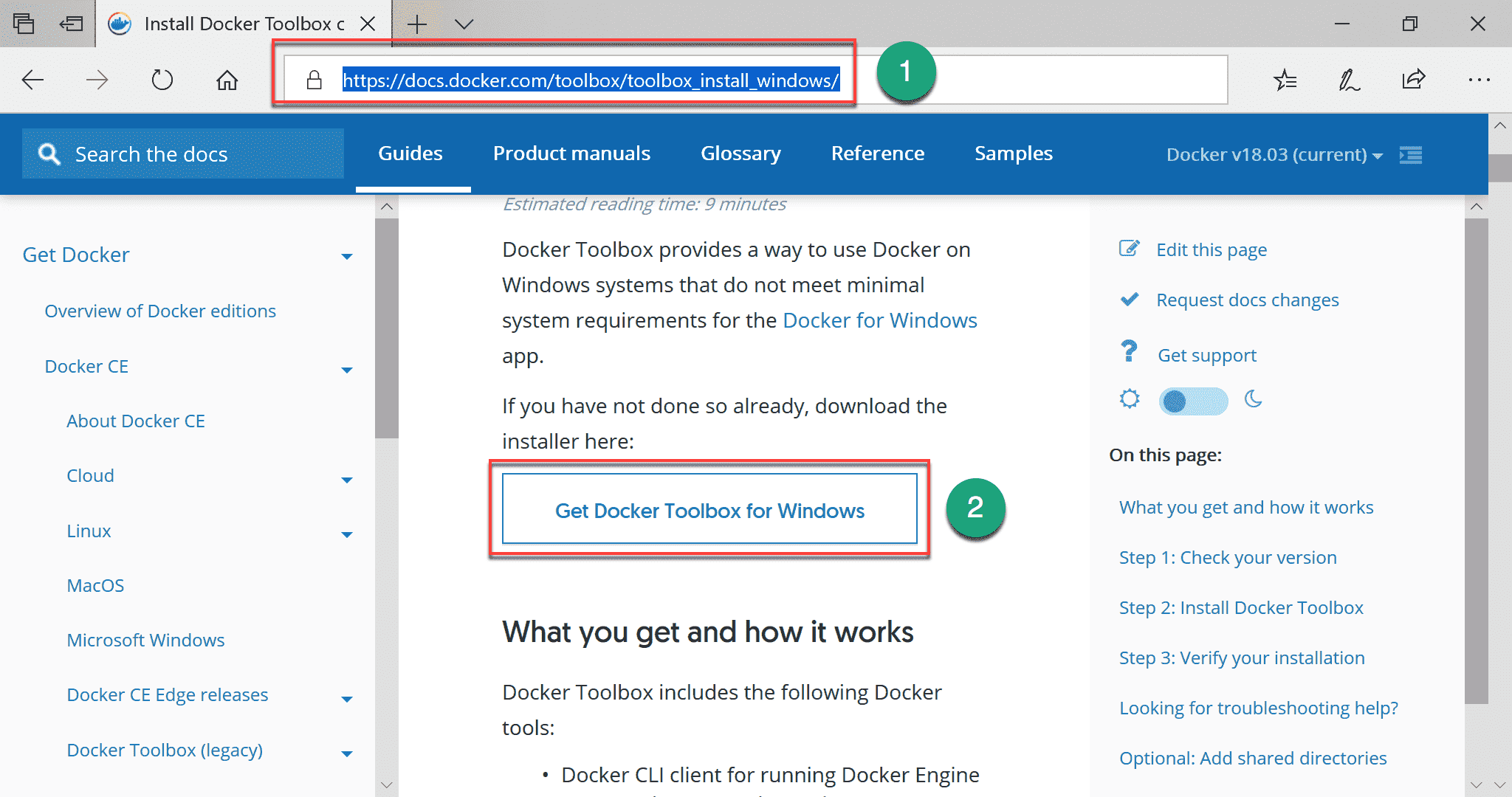Screen dimensions: 1512x797
Task: Open About Docker CE sidebar item
Action: pos(136,421)
